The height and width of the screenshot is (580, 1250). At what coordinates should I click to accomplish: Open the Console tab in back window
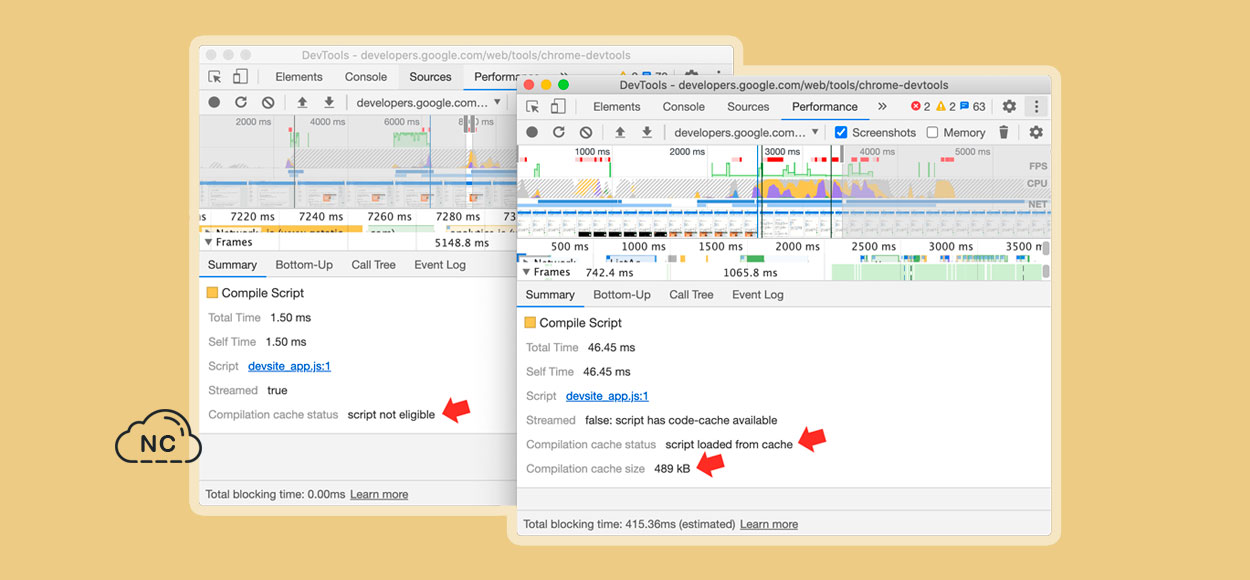[366, 77]
